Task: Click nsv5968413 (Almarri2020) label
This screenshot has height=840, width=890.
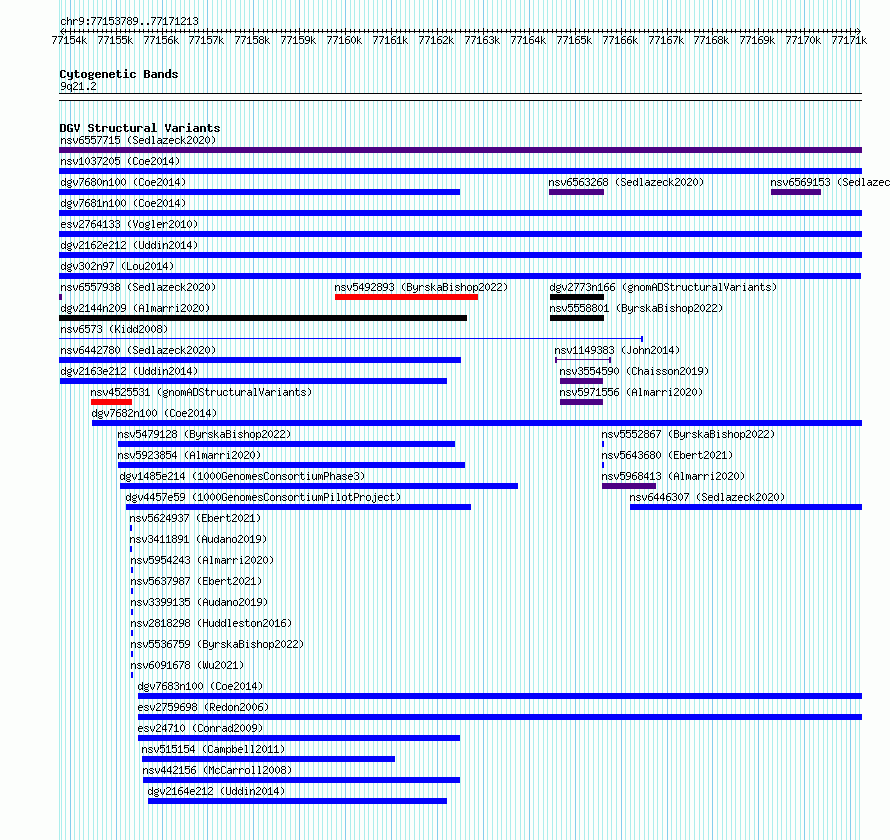Action: (673, 476)
